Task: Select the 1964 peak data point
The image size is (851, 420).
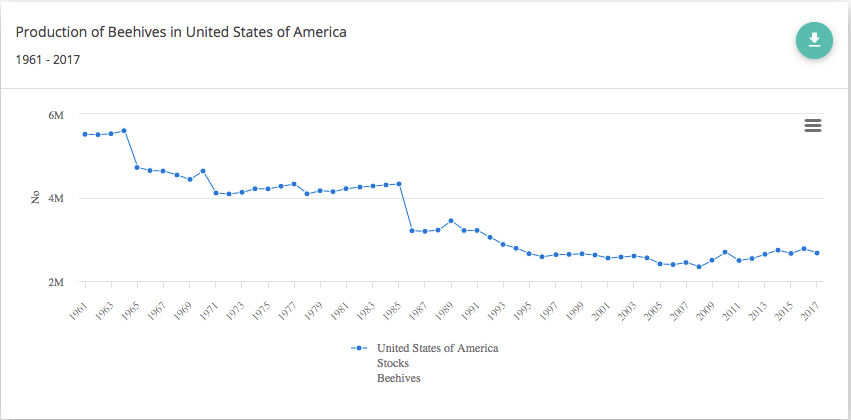Action: [124, 131]
